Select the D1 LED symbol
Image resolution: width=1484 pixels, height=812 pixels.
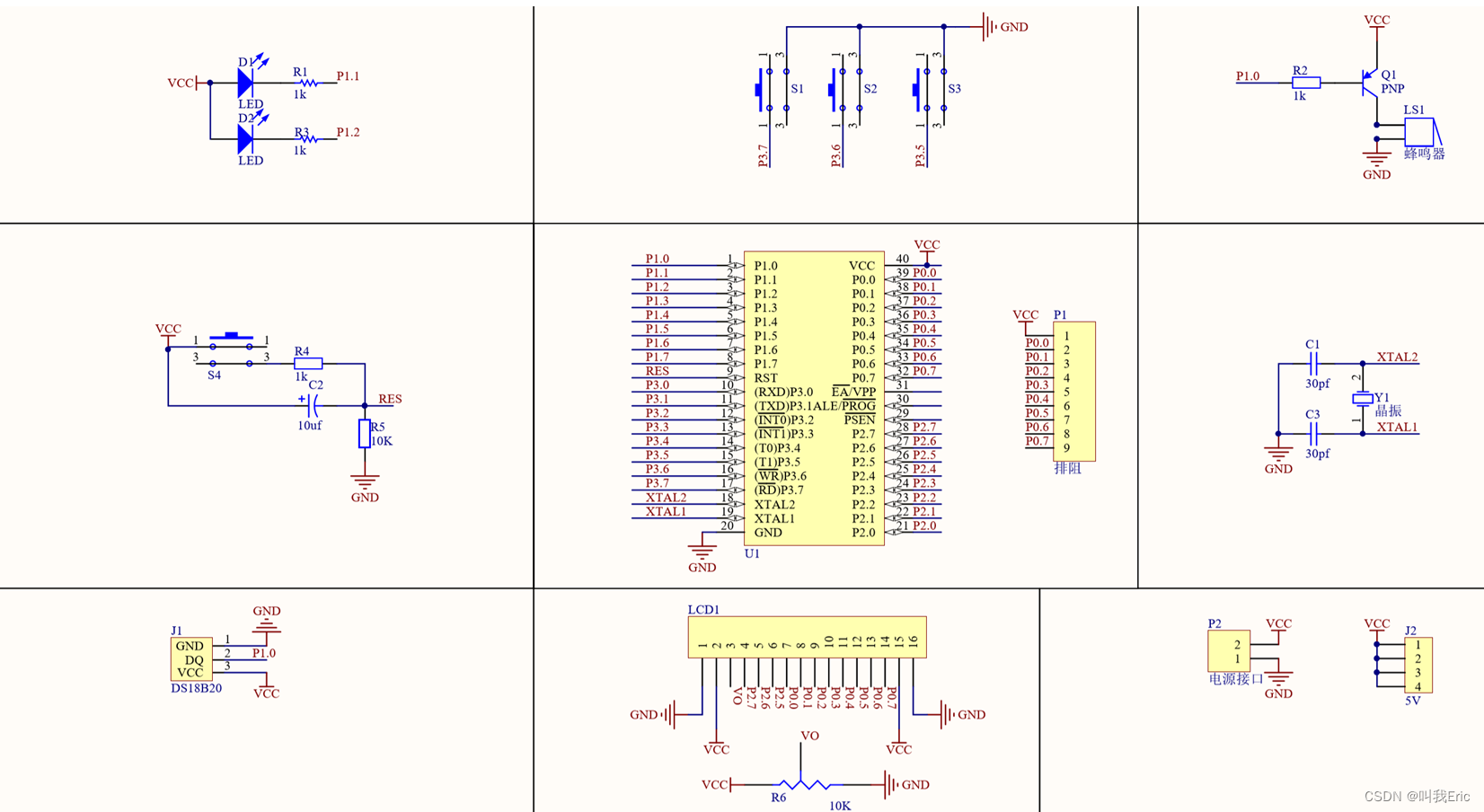pos(246,82)
